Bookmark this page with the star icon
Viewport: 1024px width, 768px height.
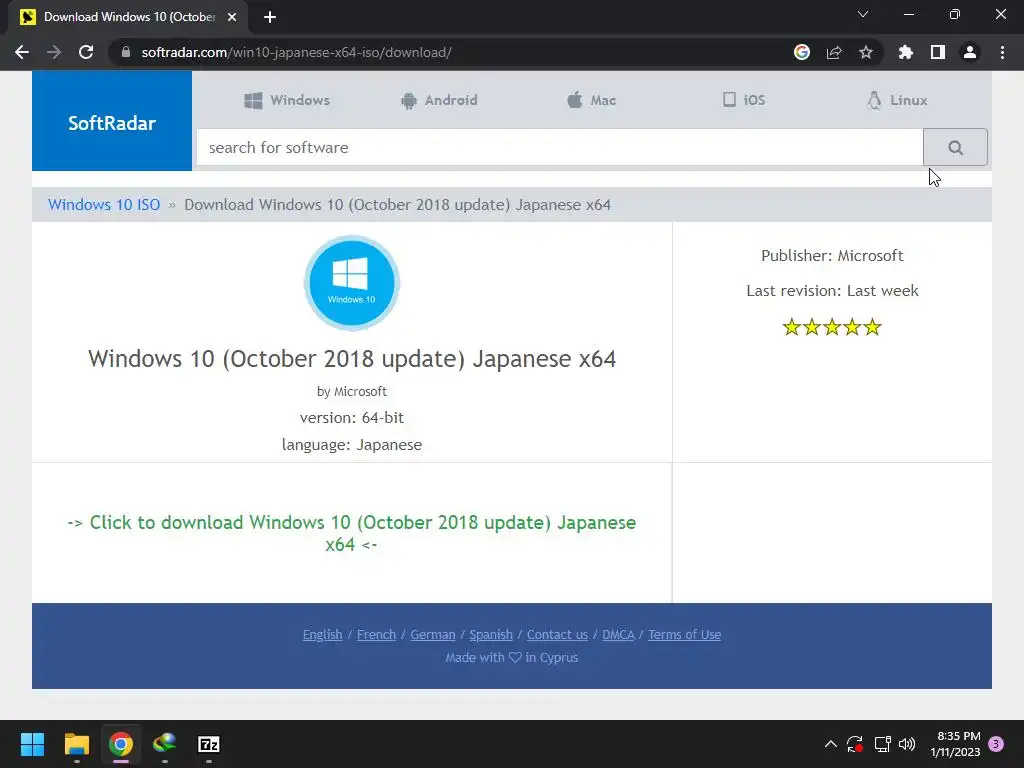coord(866,52)
